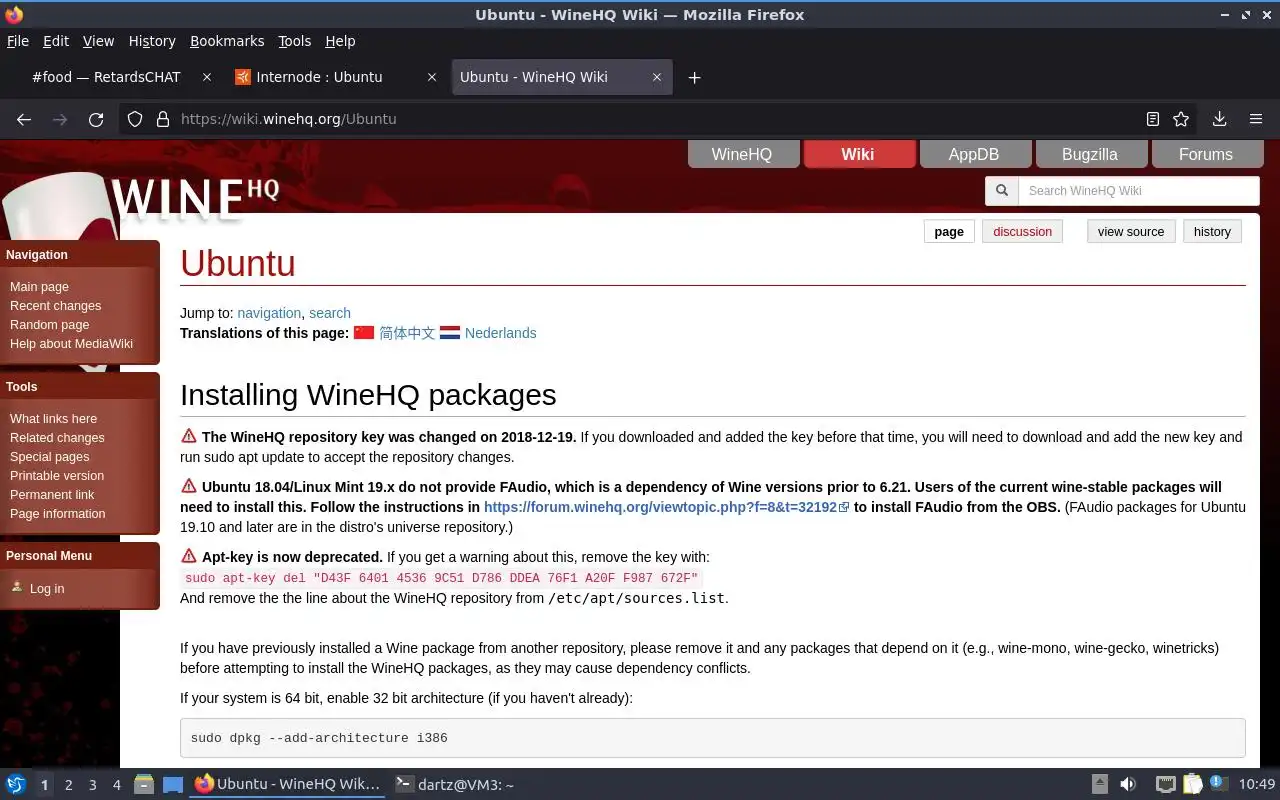Open Special pages link
This screenshot has height=800, width=1280.
(49, 456)
